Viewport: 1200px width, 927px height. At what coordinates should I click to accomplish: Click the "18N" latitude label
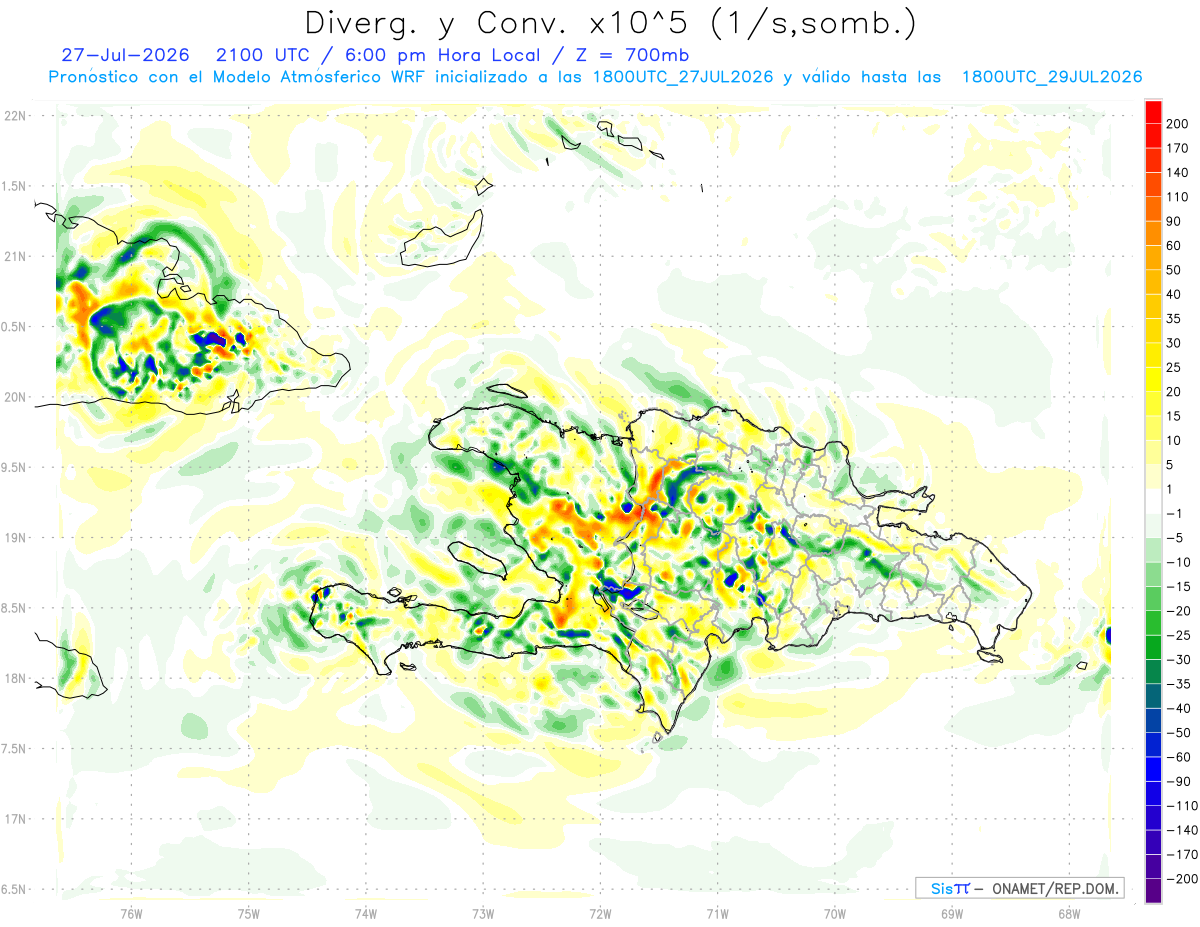pyautogui.click(x=15, y=678)
